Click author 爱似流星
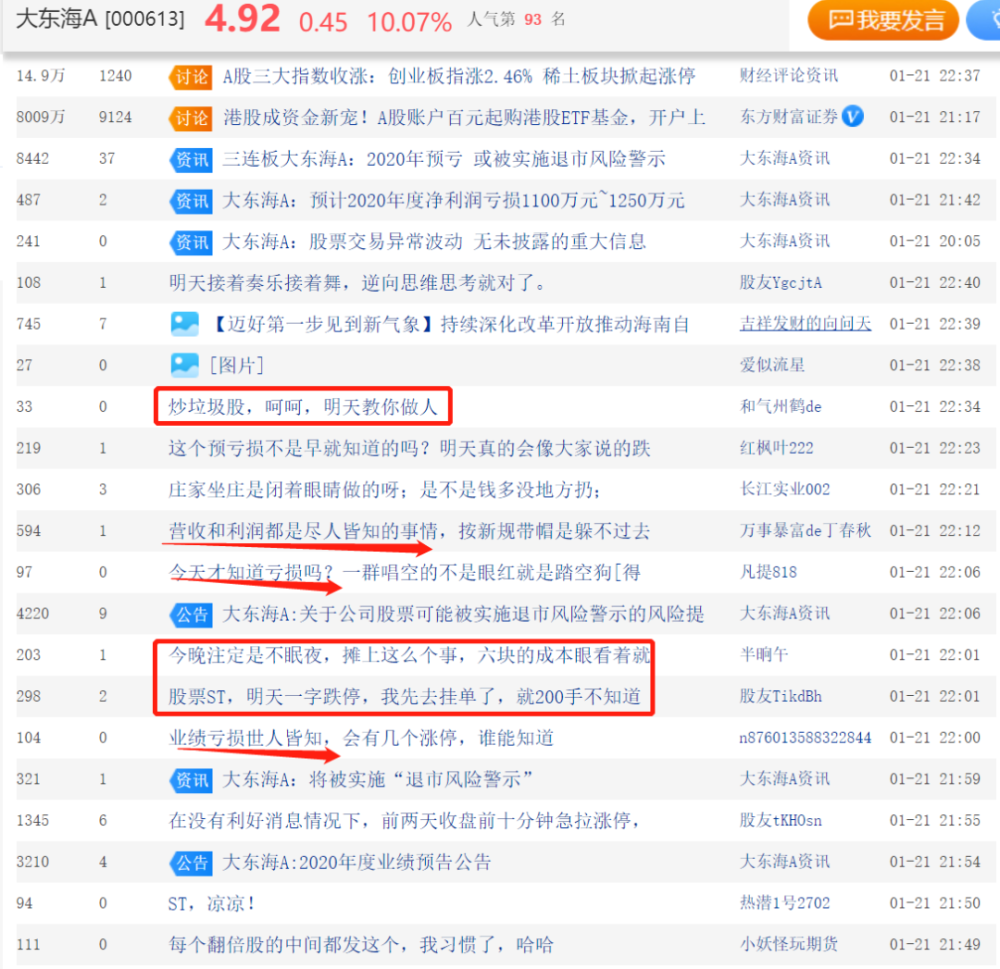This screenshot has height=969, width=1000. pyautogui.click(x=772, y=365)
